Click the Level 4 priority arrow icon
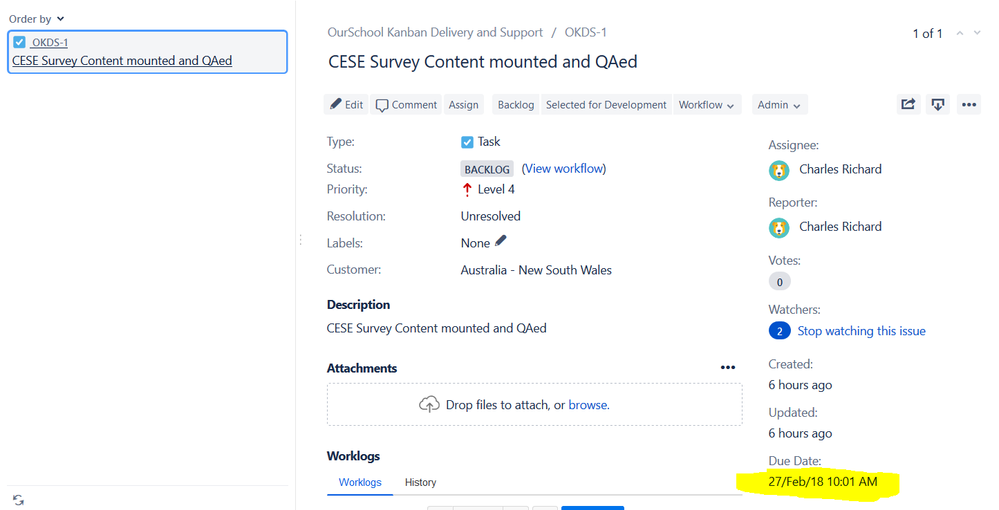 click(x=467, y=189)
